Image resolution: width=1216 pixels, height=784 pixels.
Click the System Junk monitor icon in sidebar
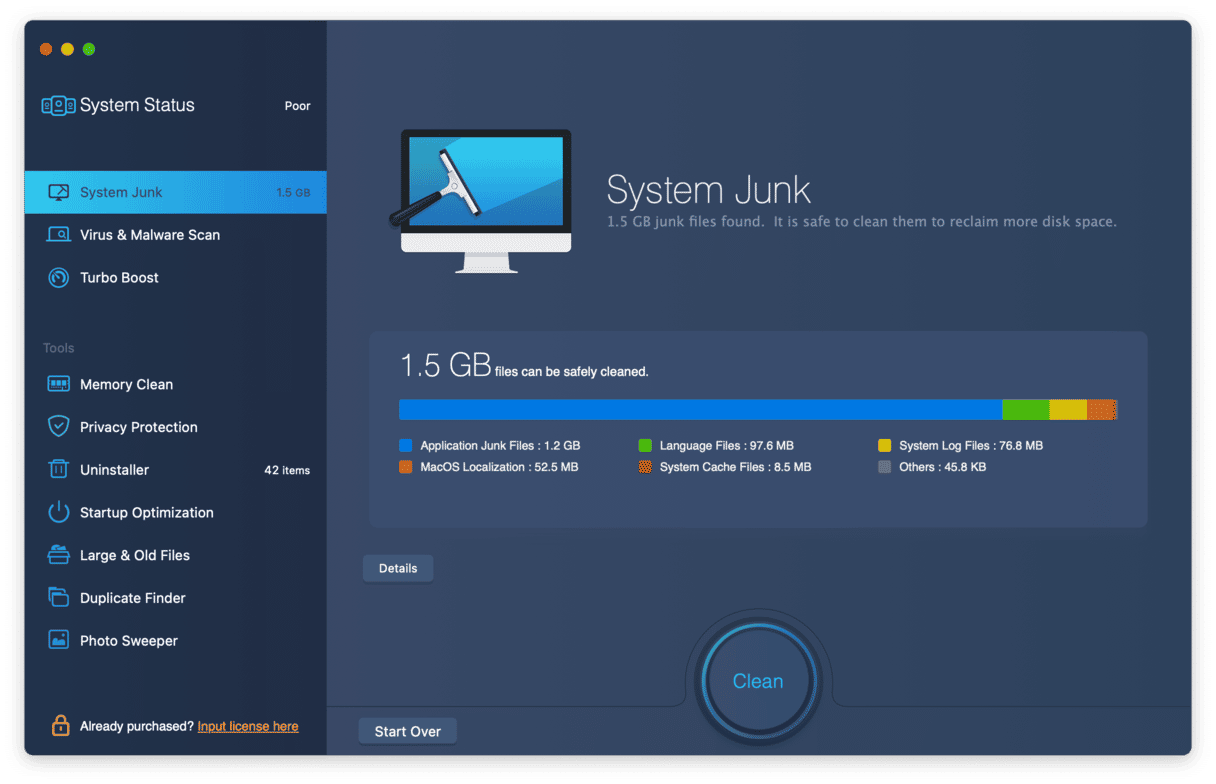click(58, 192)
